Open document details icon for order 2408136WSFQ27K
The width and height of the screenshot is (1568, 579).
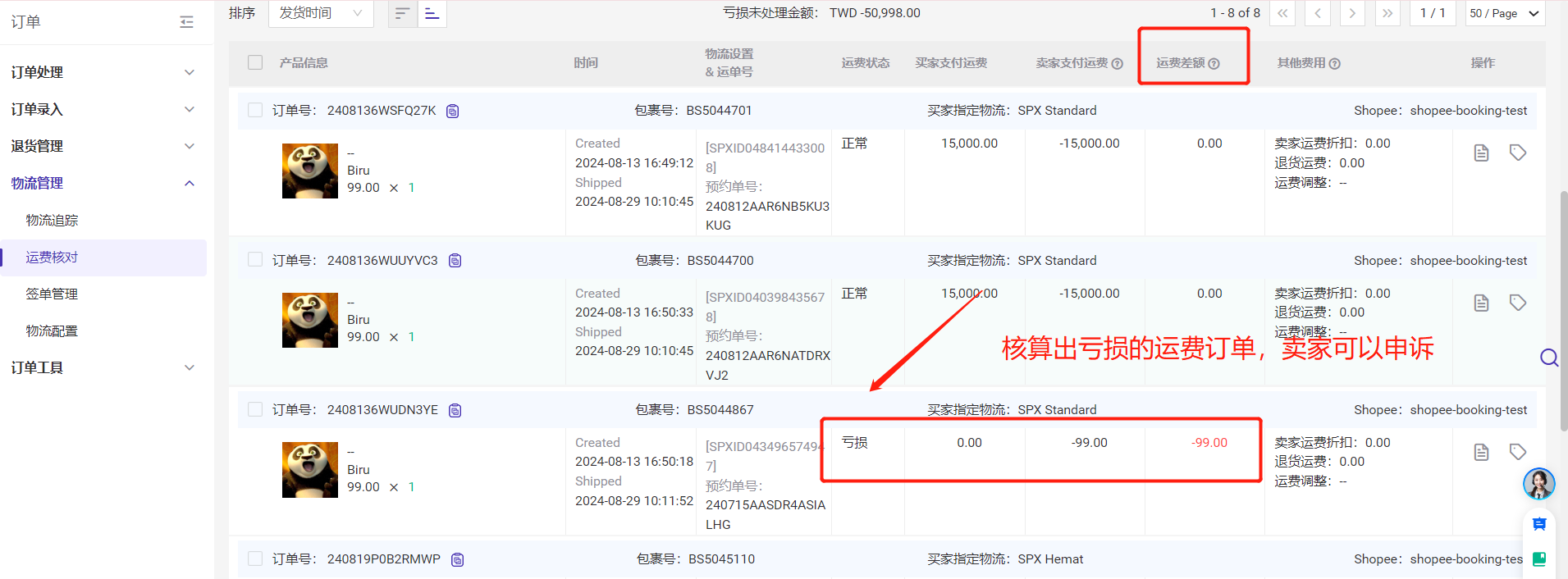pos(1481,153)
